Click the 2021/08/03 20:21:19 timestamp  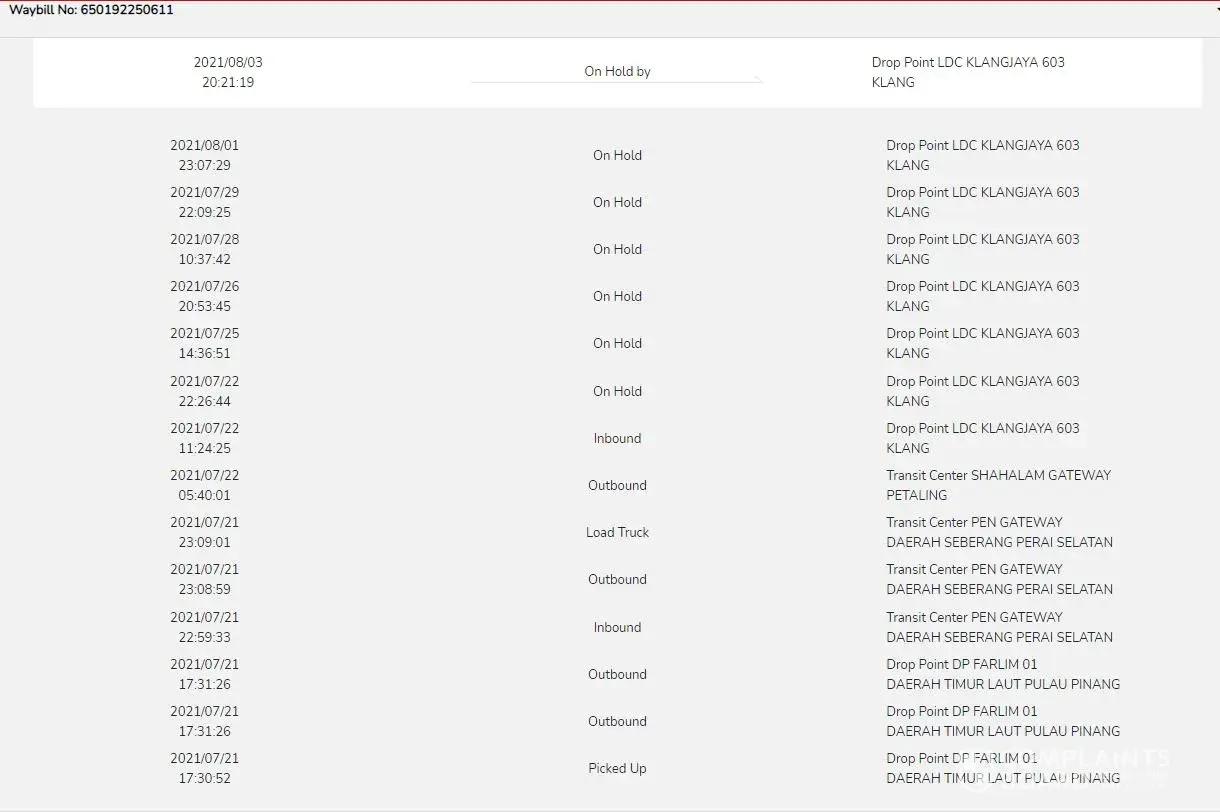tap(228, 72)
